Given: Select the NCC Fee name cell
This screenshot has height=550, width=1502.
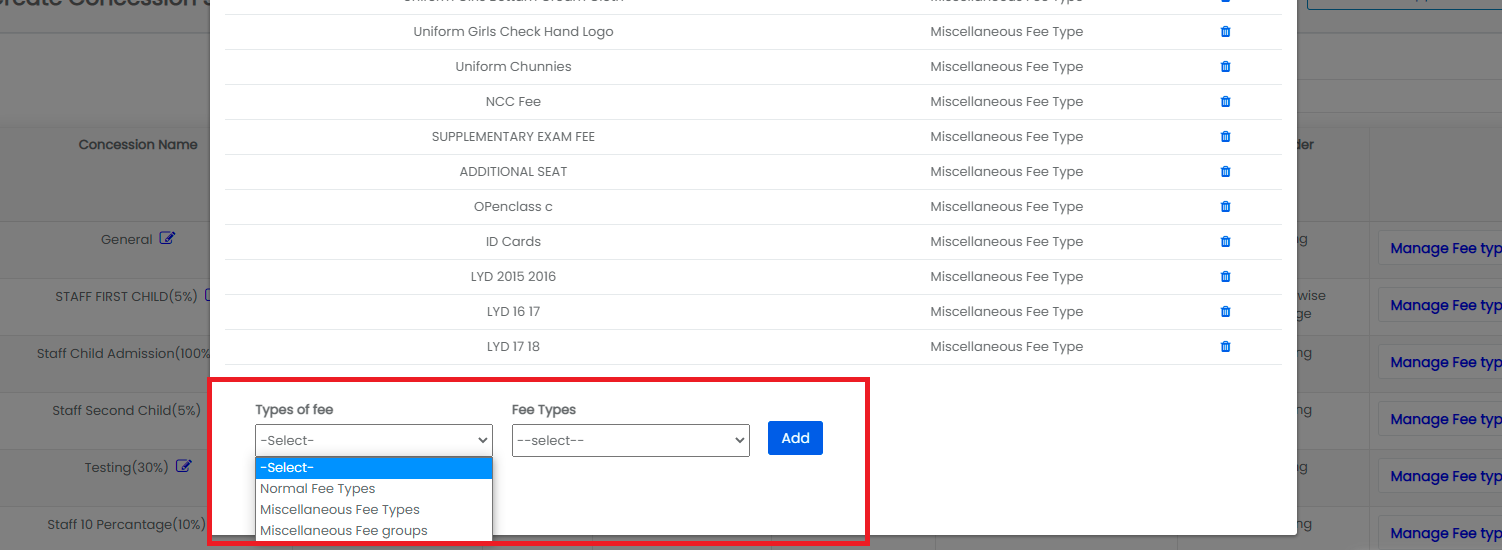Looking at the screenshot, I should click(x=513, y=102).
